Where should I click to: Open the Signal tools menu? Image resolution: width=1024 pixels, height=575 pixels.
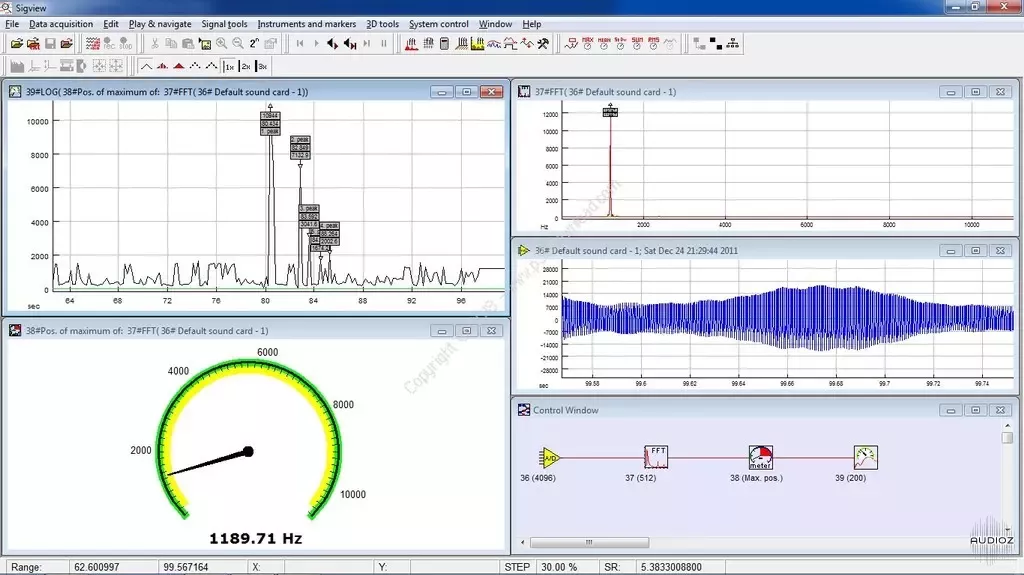click(x=224, y=24)
